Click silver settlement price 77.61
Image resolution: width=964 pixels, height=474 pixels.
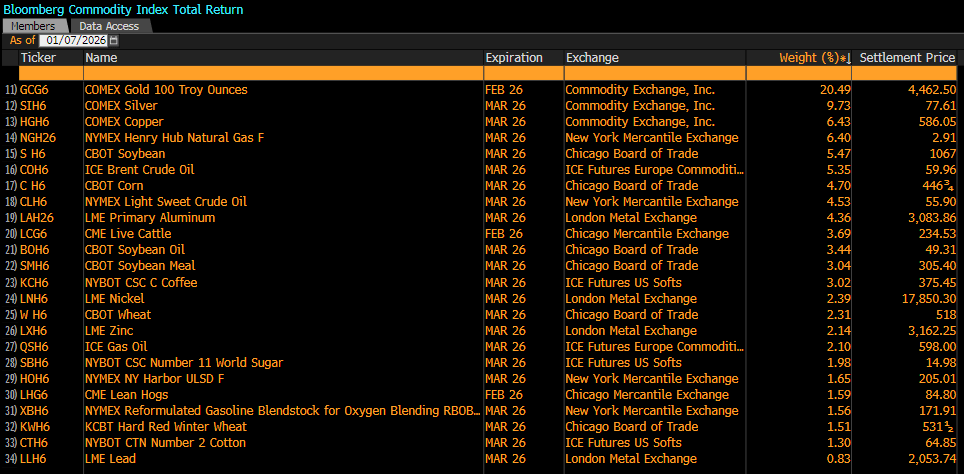pyautogui.click(x=940, y=106)
